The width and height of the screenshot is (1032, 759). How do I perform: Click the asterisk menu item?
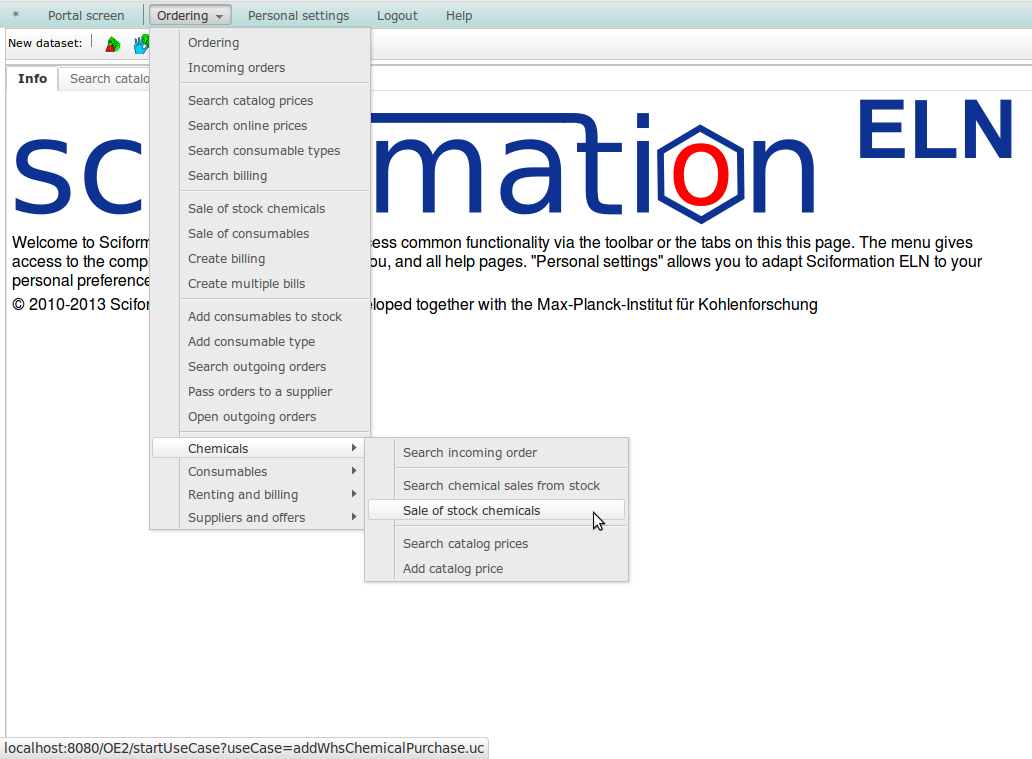(x=16, y=16)
